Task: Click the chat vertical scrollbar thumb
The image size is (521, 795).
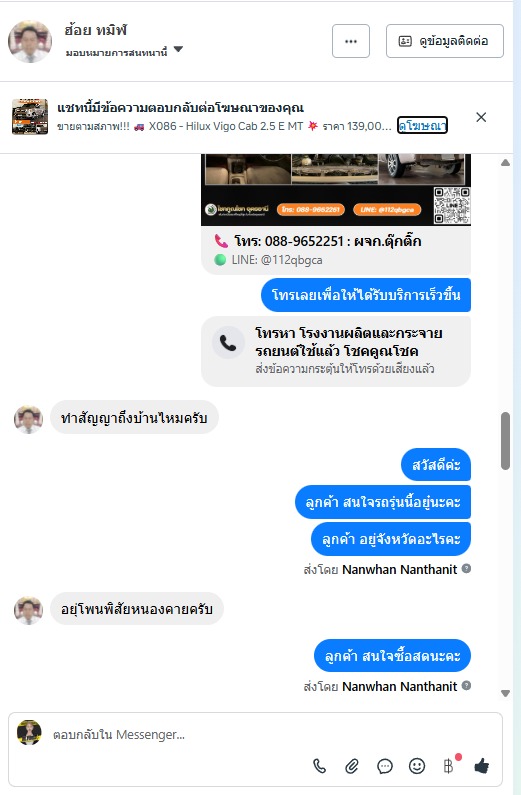Action: (x=505, y=441)
